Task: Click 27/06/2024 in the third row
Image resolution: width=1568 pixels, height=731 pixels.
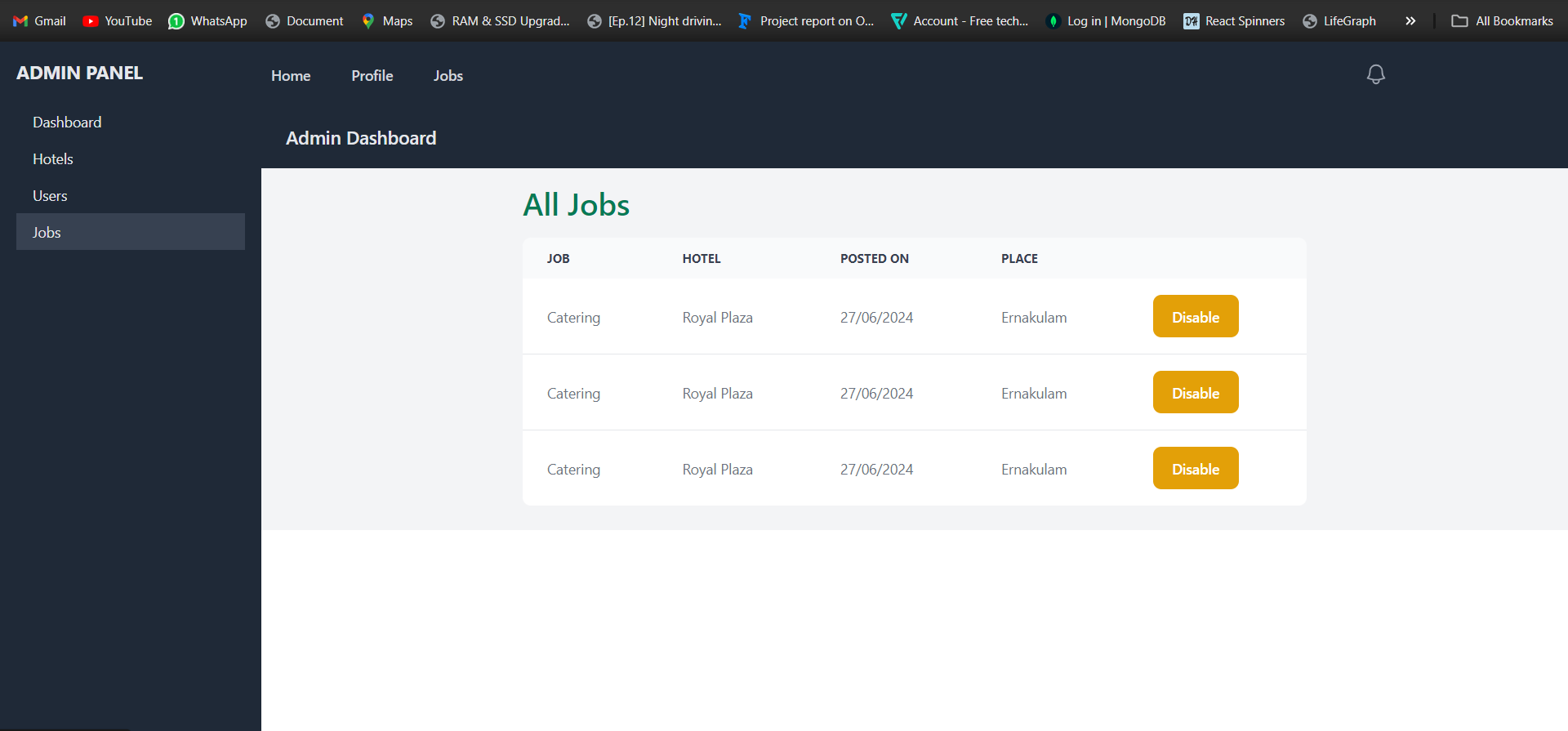Action: pos(877,470)
